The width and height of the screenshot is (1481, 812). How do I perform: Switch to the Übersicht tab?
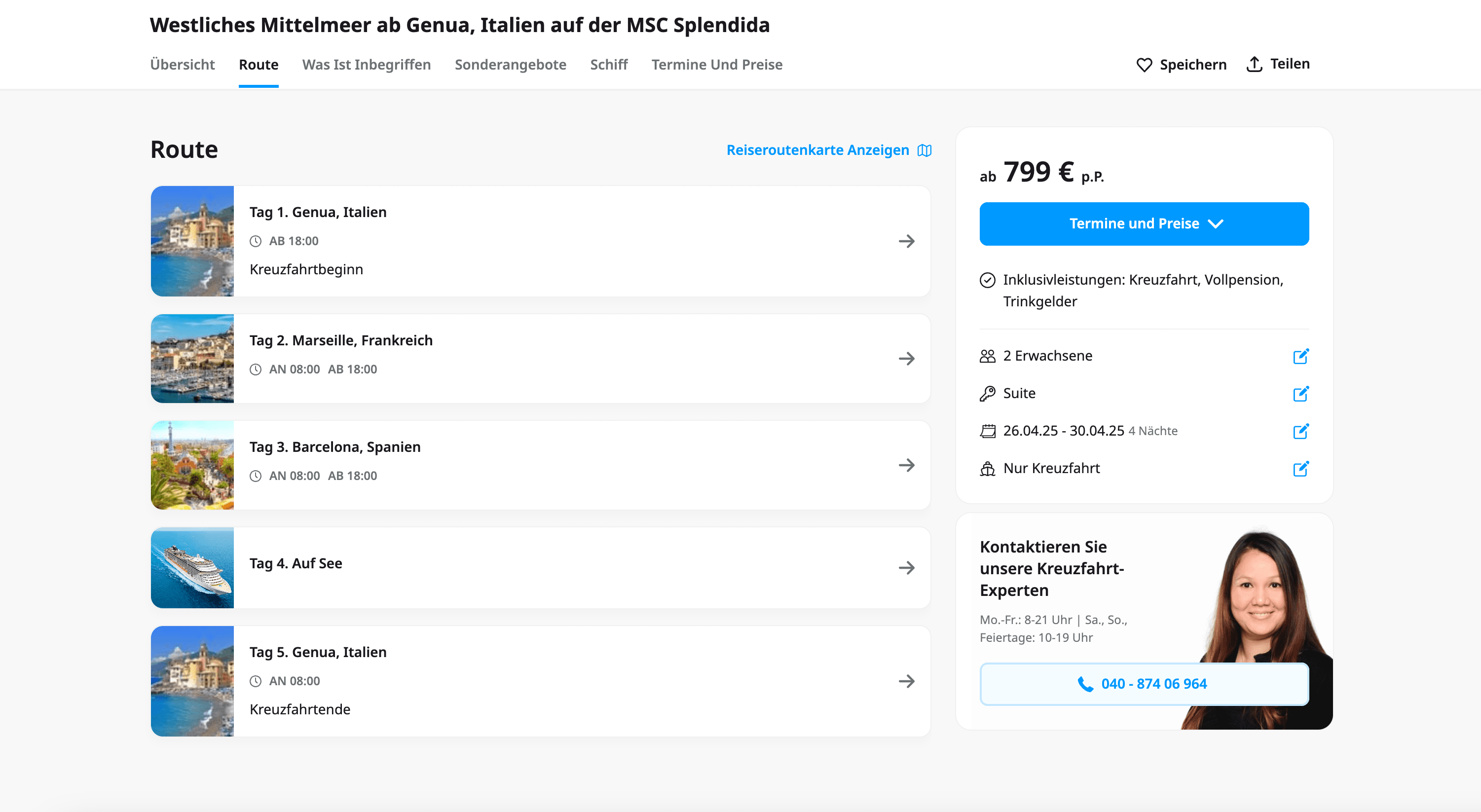pos(182,65)
